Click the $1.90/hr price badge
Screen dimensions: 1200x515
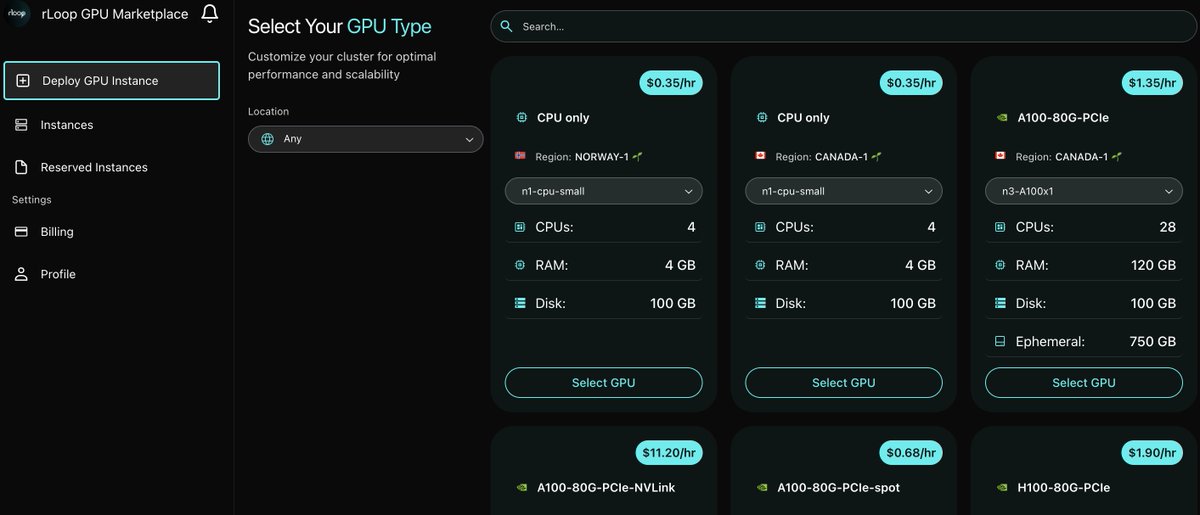pyautogui.click(x=1151, y=455)
